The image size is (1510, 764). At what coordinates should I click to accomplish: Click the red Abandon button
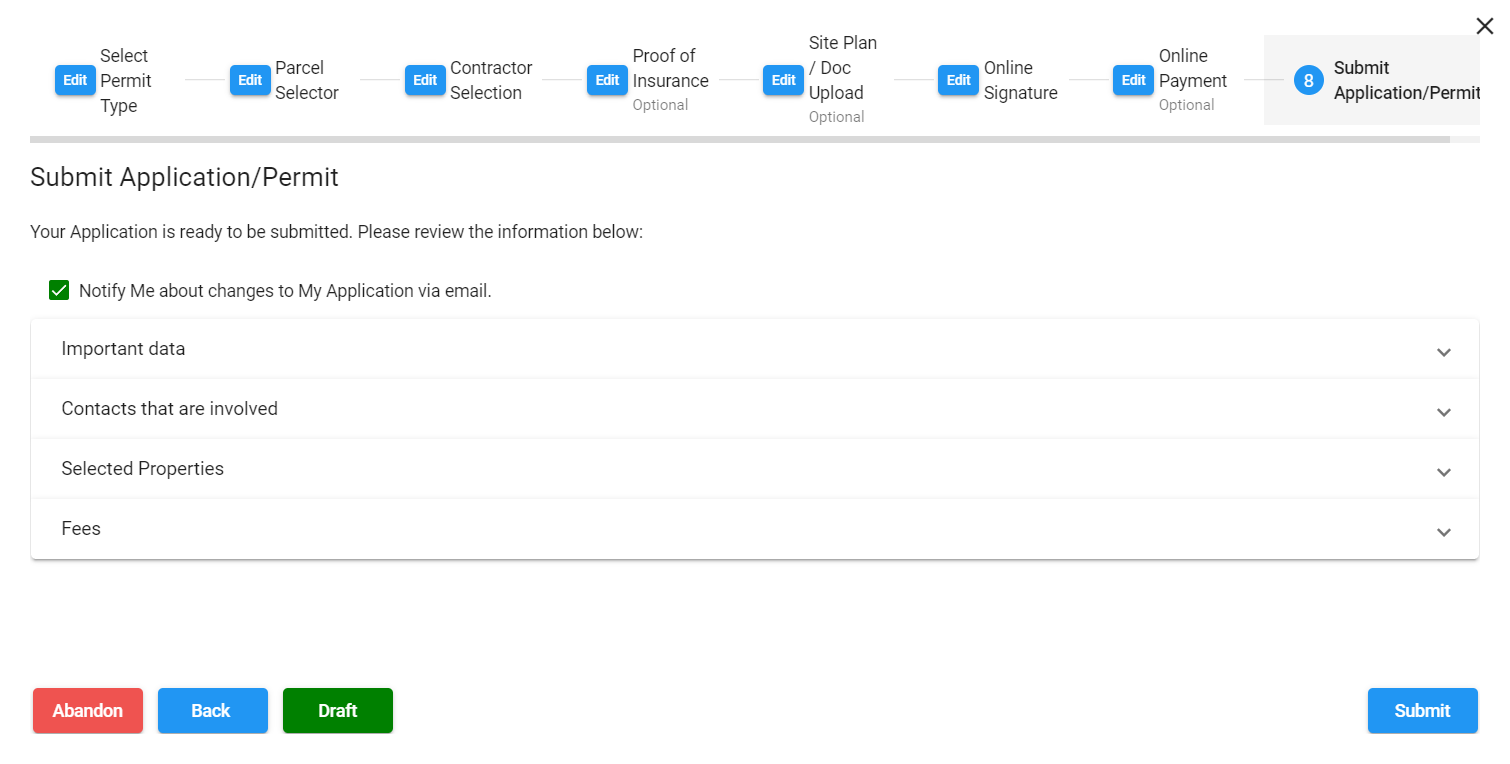coord(88,711)
